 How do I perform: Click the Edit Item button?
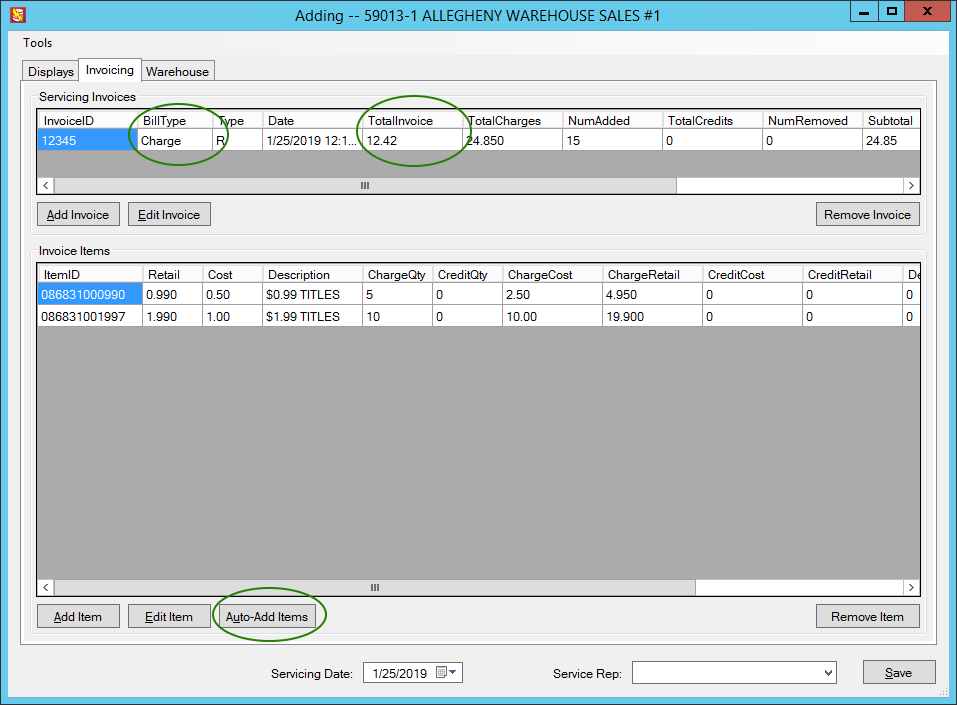point(169,616)
